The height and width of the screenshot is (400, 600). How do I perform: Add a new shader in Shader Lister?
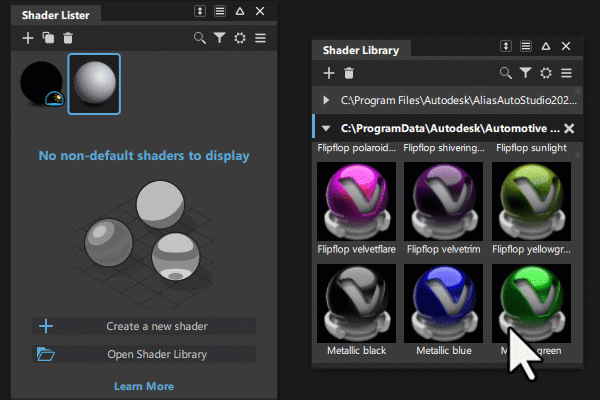[28, 38]
